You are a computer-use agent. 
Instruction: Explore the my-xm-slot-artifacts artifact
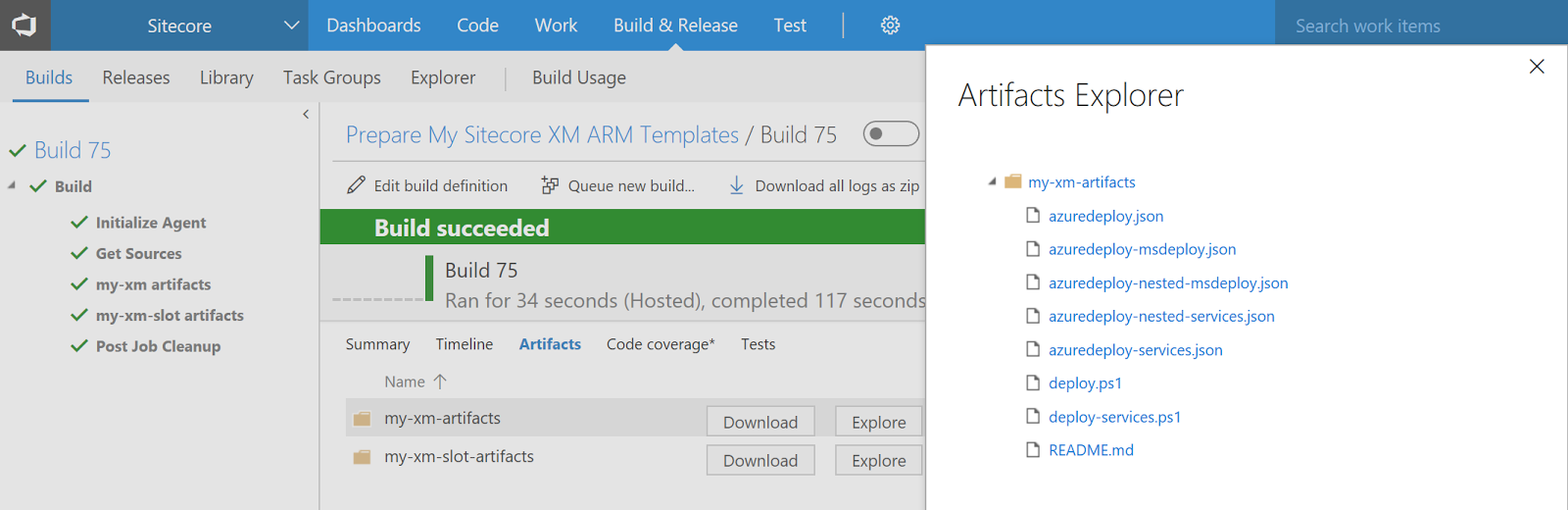[x=879, y=460]
